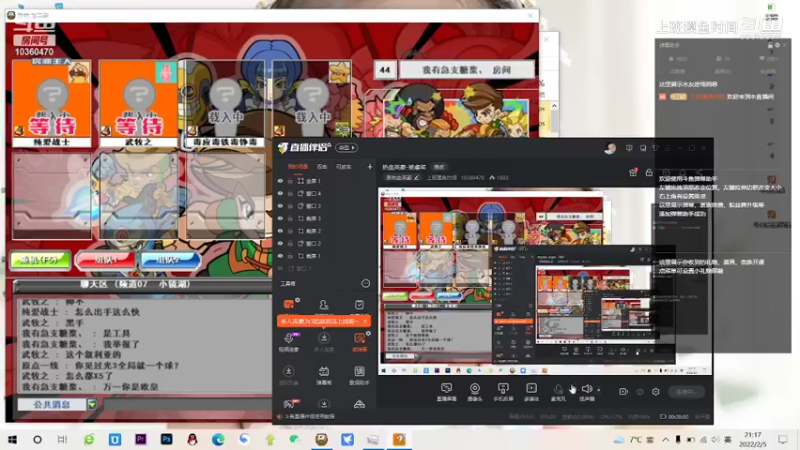Viewport: 800px width, 450px height.
Task: Hide the 窗口3 source via eye icon
Action: pyautogui.click(x=280, y=206)
